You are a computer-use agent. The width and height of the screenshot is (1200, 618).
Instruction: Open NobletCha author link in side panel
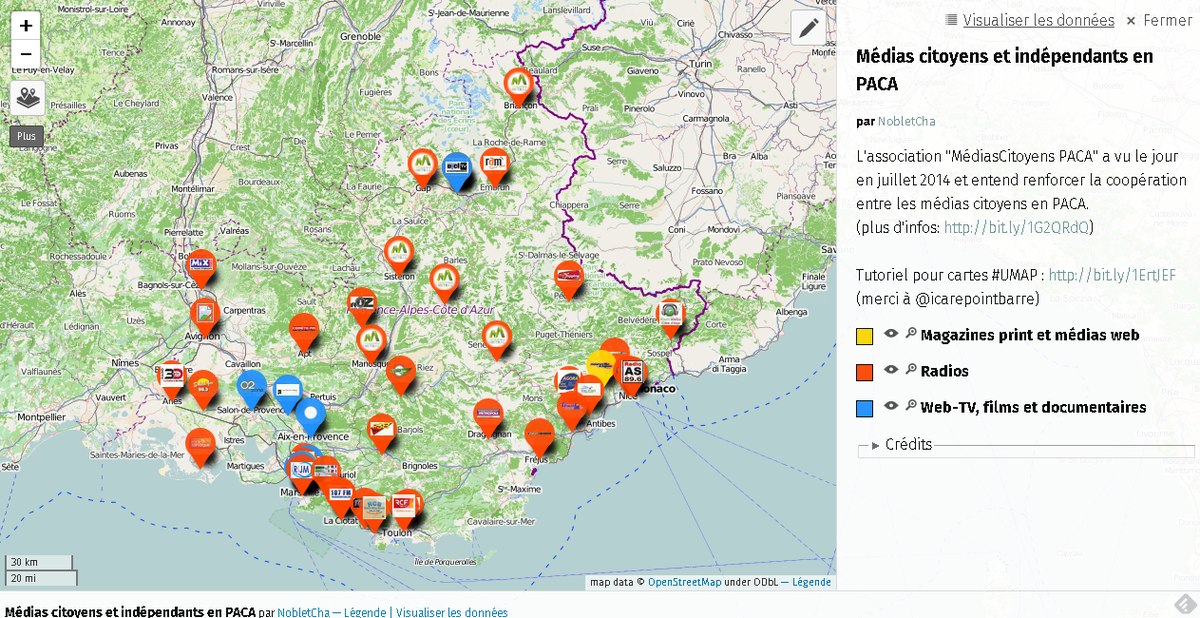907,121
